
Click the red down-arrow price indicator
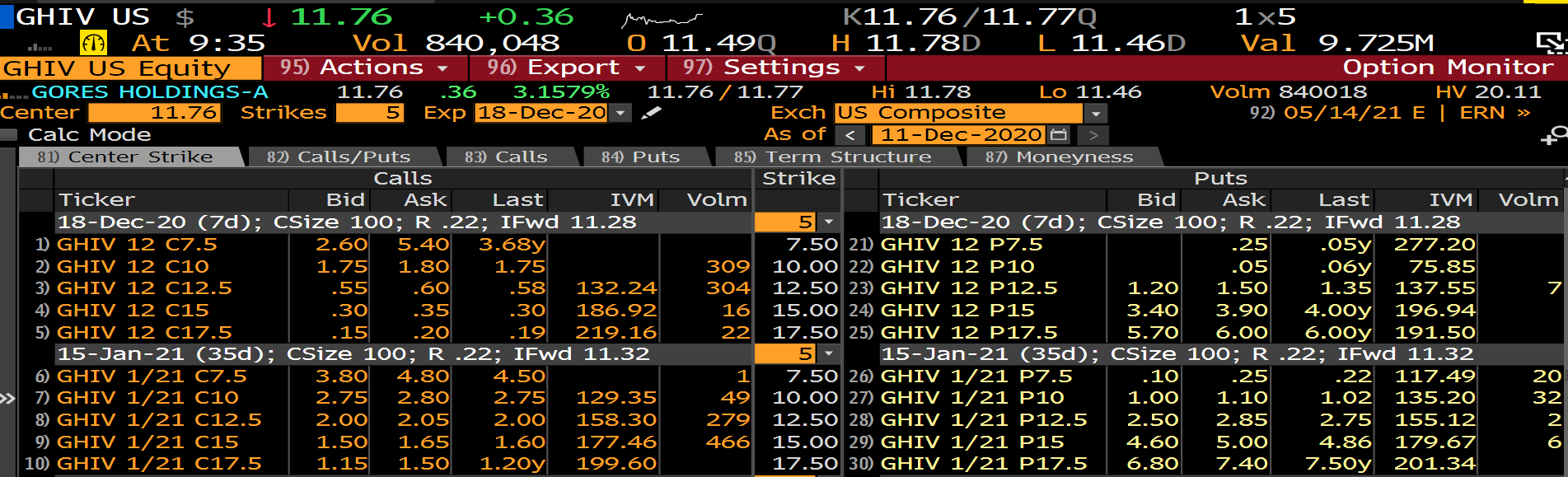point(269,17)
